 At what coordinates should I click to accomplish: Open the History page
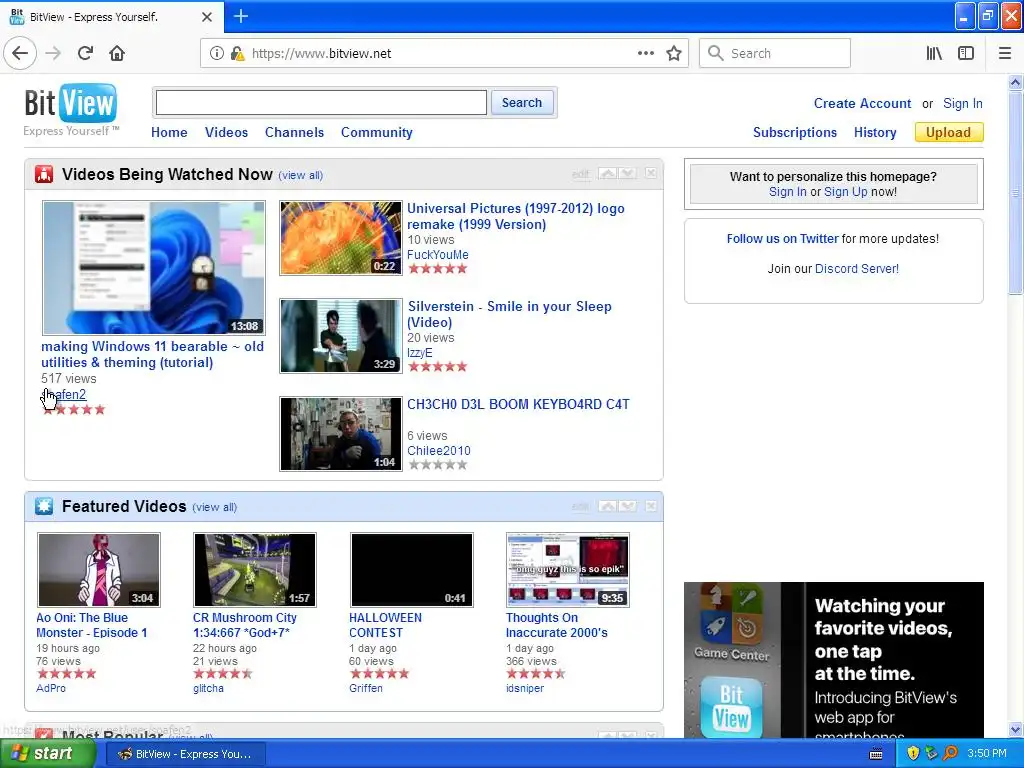(875, 133)
